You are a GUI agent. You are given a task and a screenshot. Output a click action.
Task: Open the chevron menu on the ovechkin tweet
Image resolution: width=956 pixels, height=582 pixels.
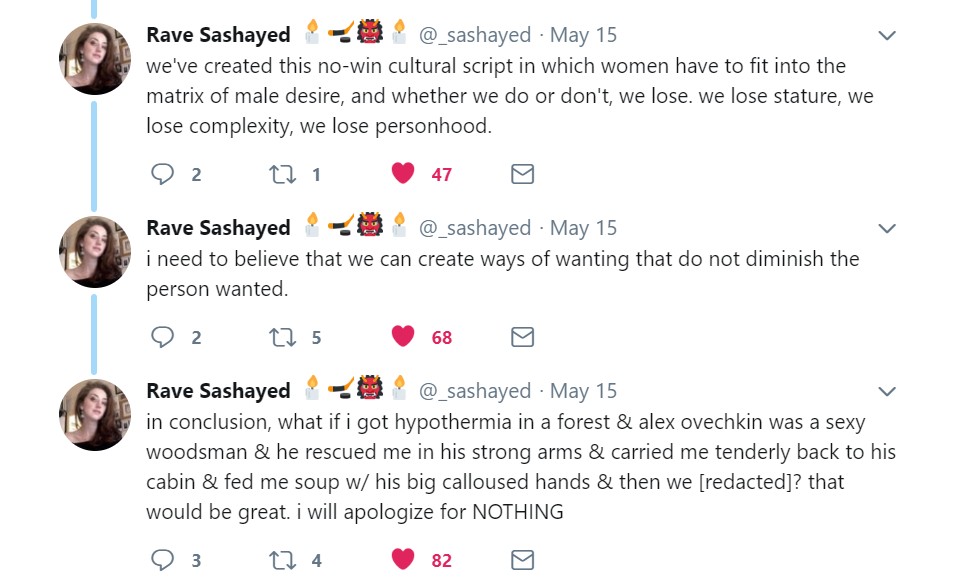click(886, 391)
